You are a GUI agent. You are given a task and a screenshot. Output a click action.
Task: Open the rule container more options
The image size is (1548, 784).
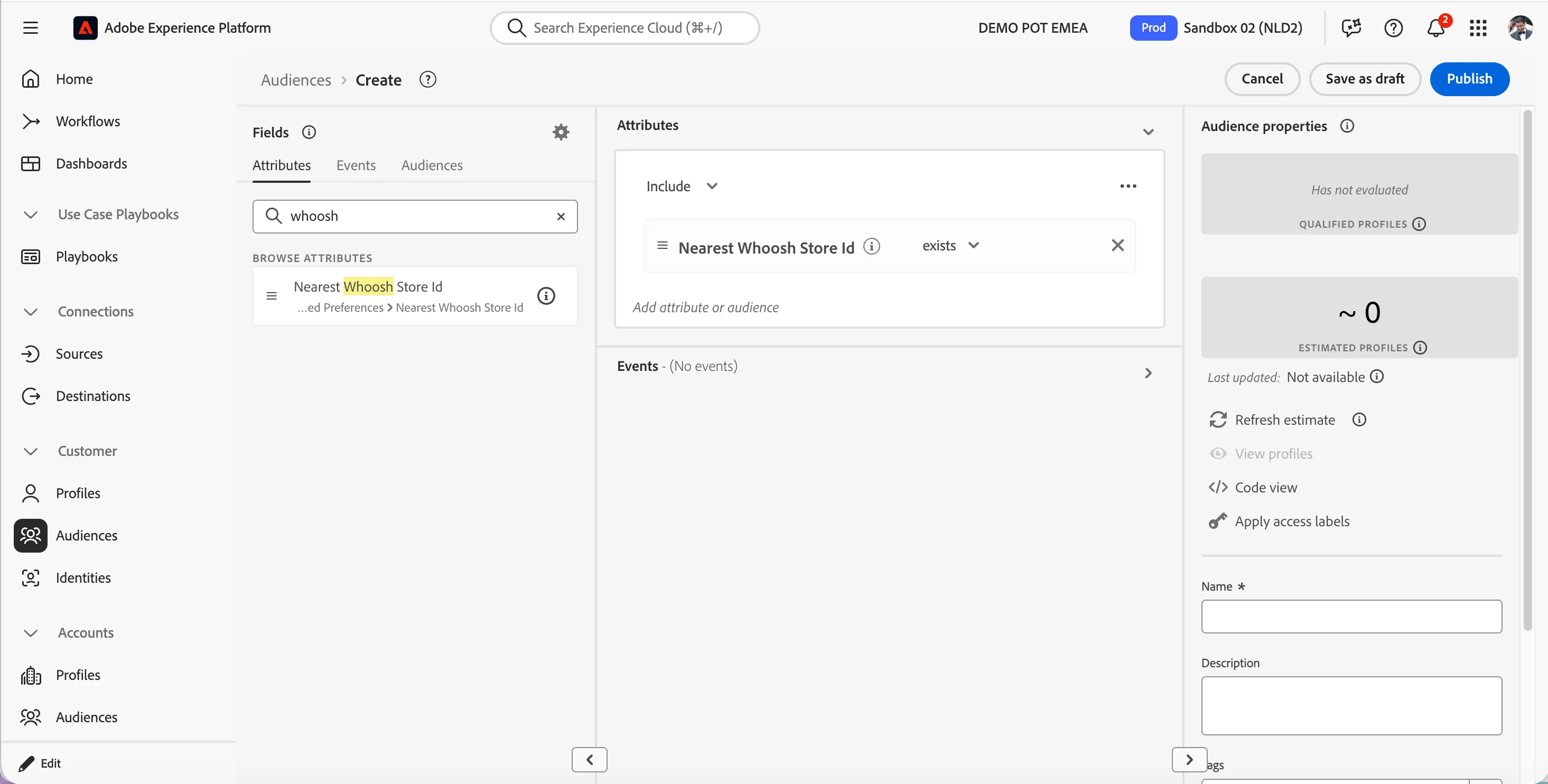coord(1128,186)
